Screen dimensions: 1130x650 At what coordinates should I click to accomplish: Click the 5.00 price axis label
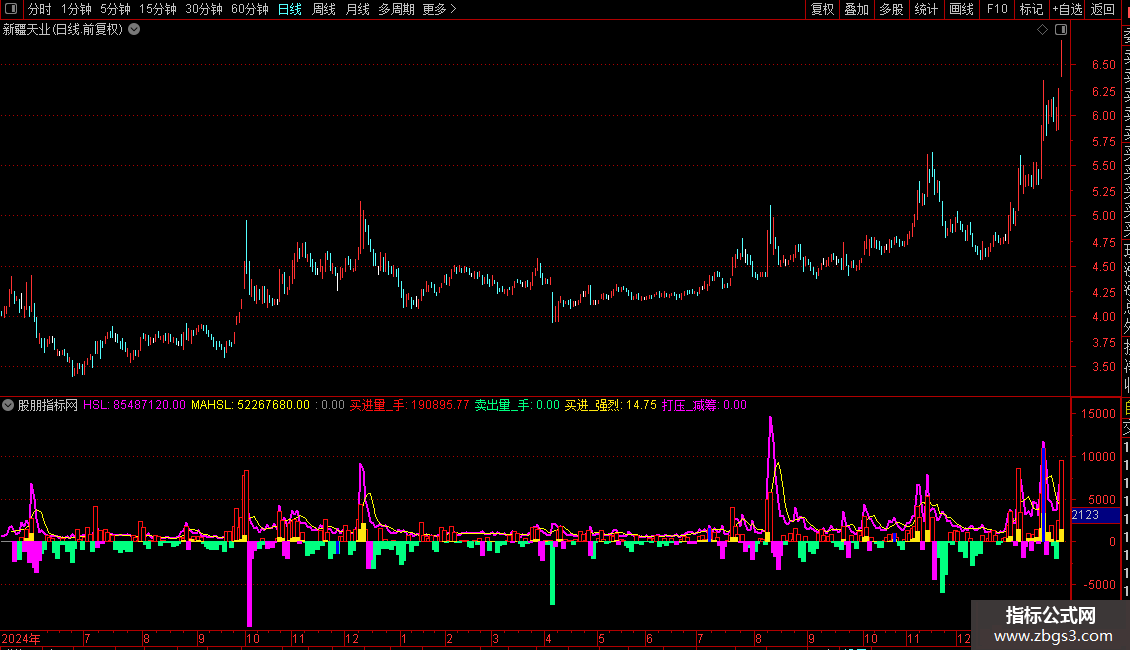tap(1103, 215)
